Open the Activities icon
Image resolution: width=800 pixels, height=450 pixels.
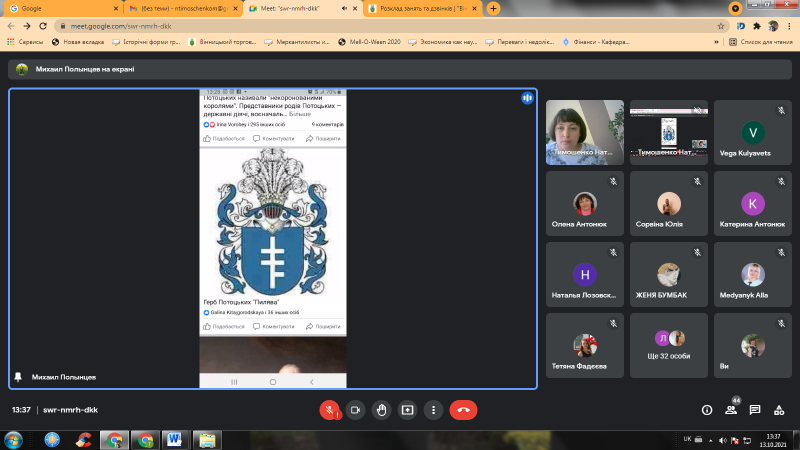coord(779,410)
